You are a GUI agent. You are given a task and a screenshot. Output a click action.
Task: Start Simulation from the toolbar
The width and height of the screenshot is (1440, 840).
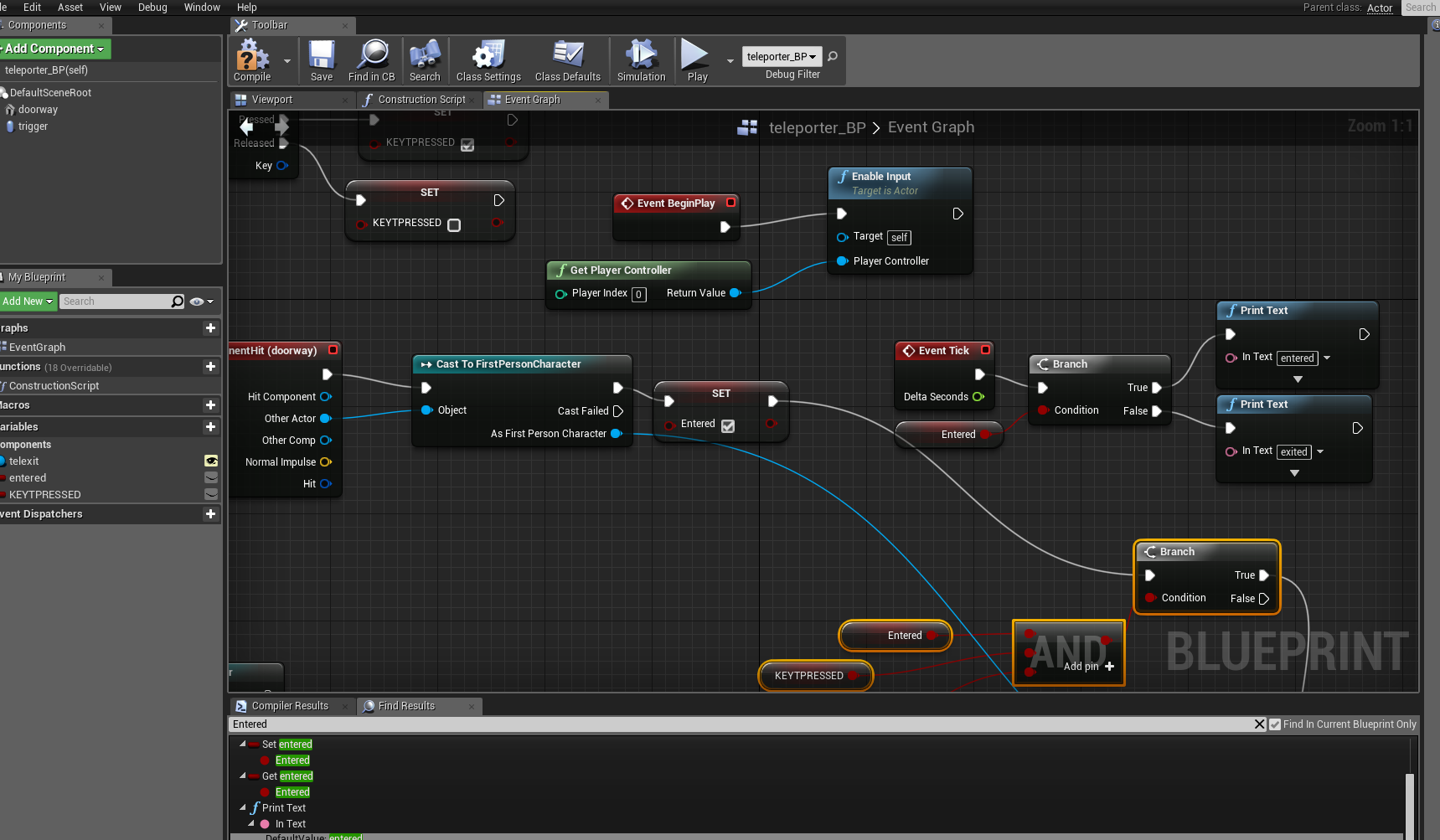pyautogui.click(x=642, y=61)
